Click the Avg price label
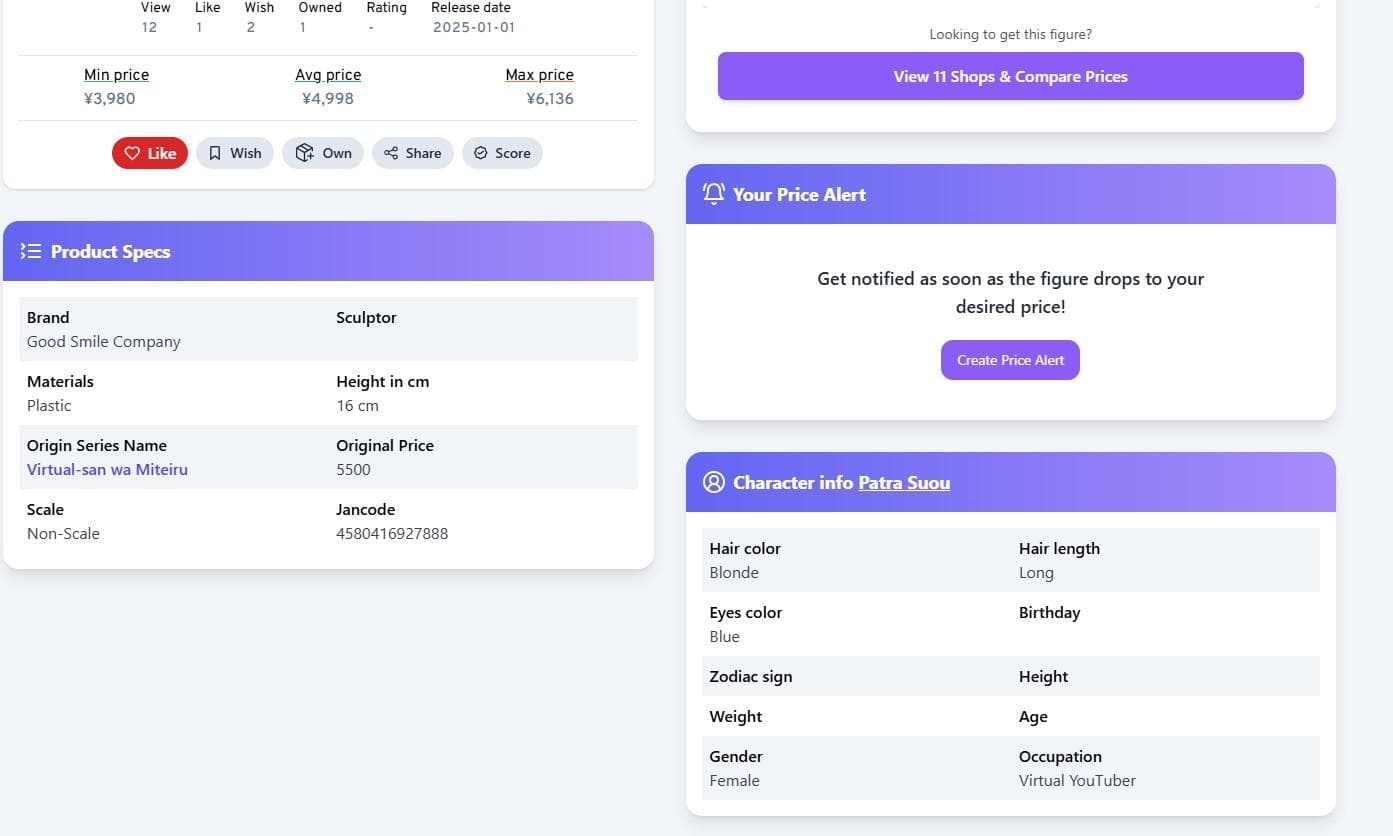Screen dimensions: 1393x836 click(x=328, y=74)
